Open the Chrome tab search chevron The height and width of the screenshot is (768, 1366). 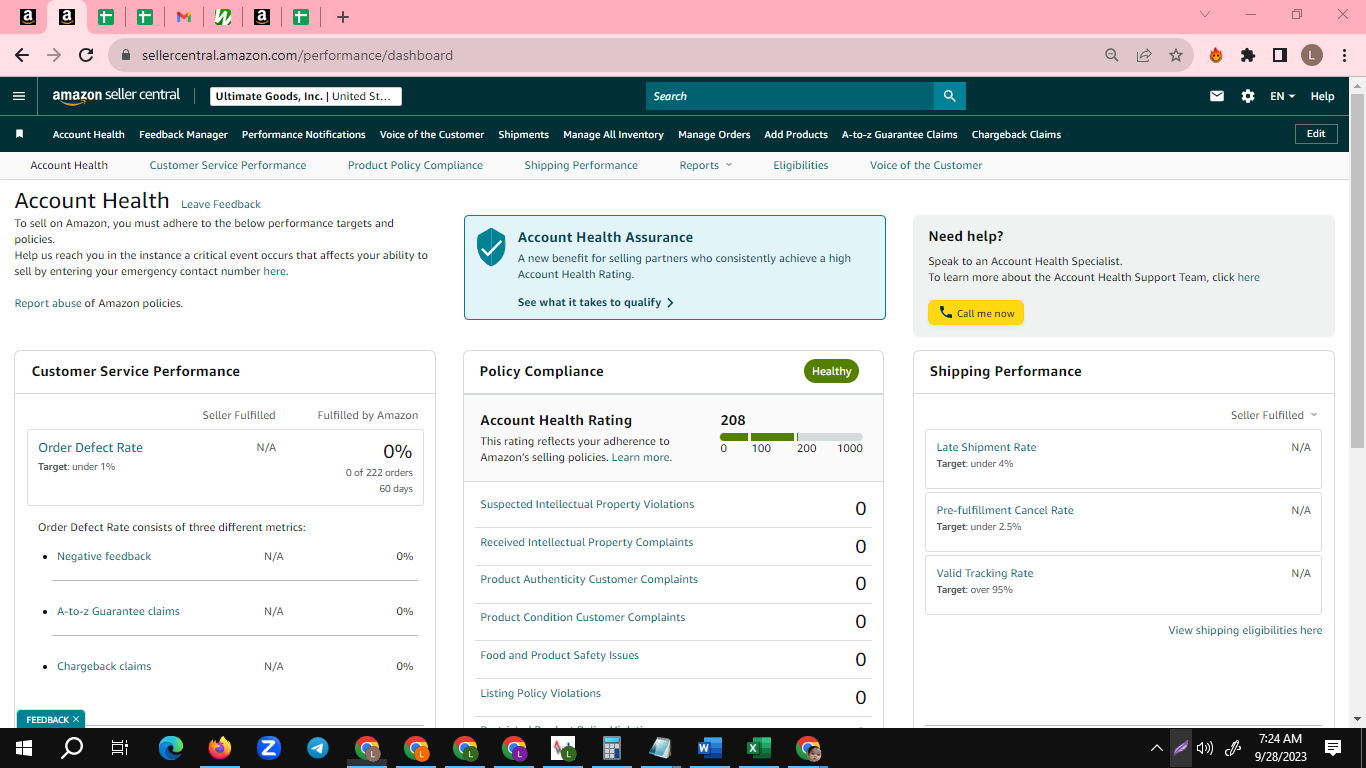(1204, 15)
